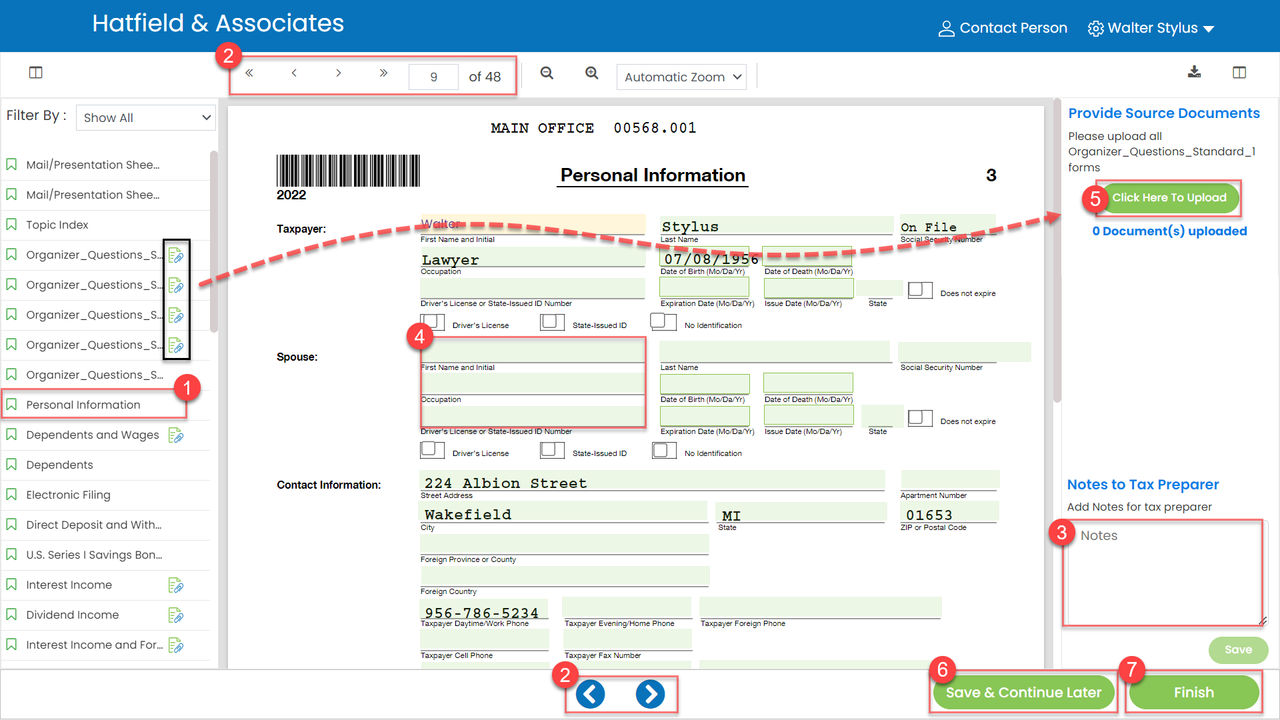Toggle left sidebar panel icon
This screenshot has width=1280, height=720.
pyautogui.click(x=36, y=73)
